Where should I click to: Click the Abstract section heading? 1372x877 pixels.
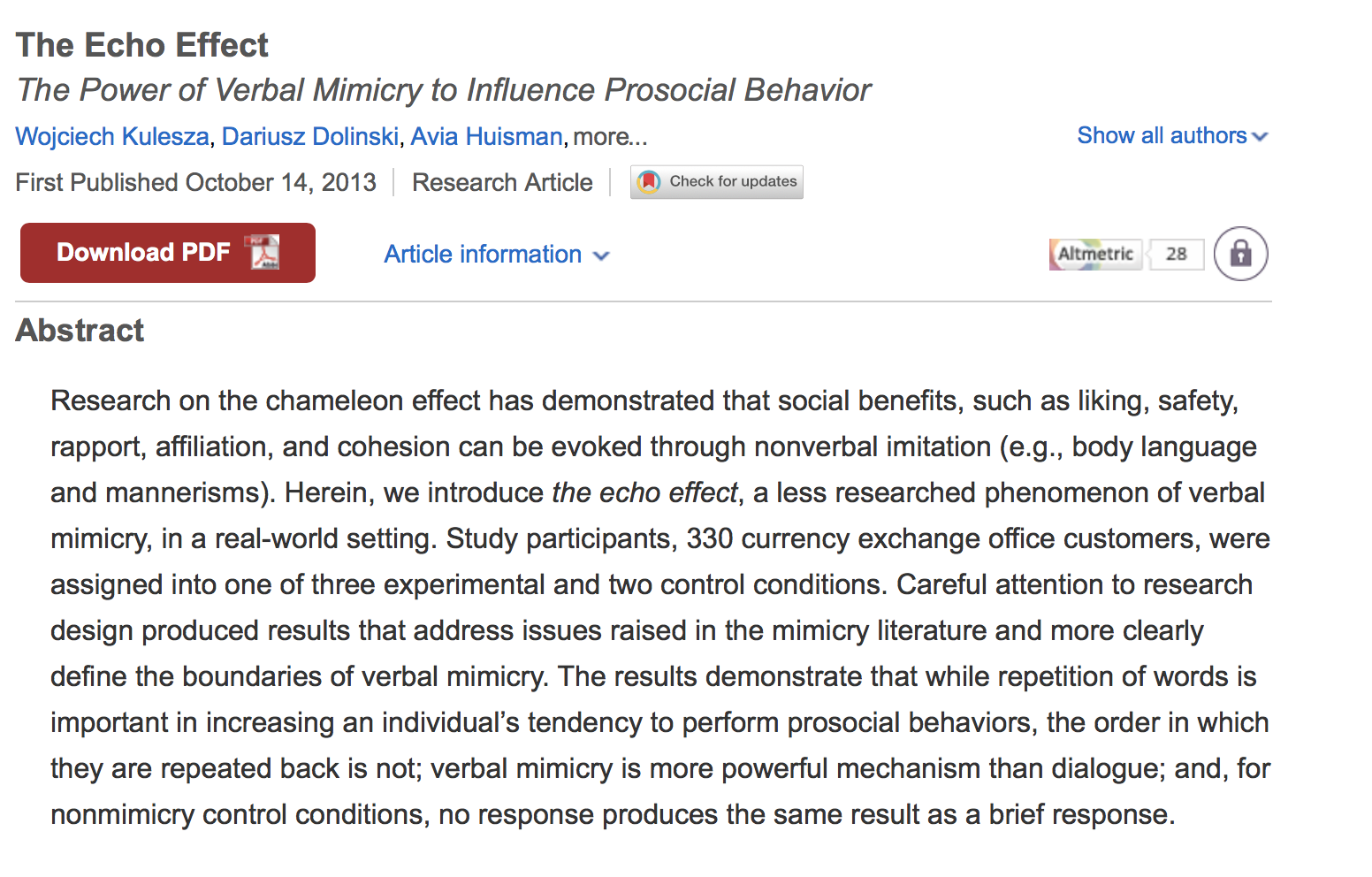(80, 331)
